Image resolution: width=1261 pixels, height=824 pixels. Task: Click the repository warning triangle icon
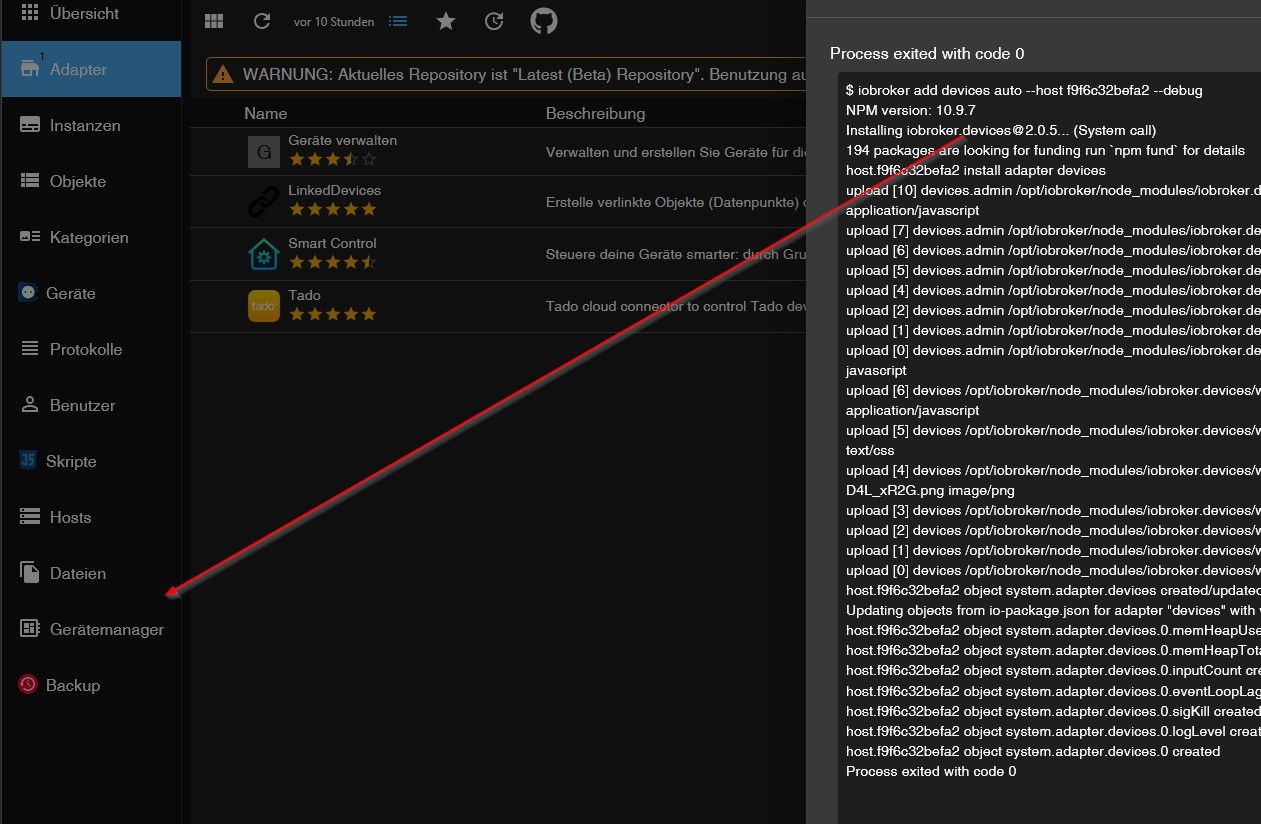click(224, 74)
